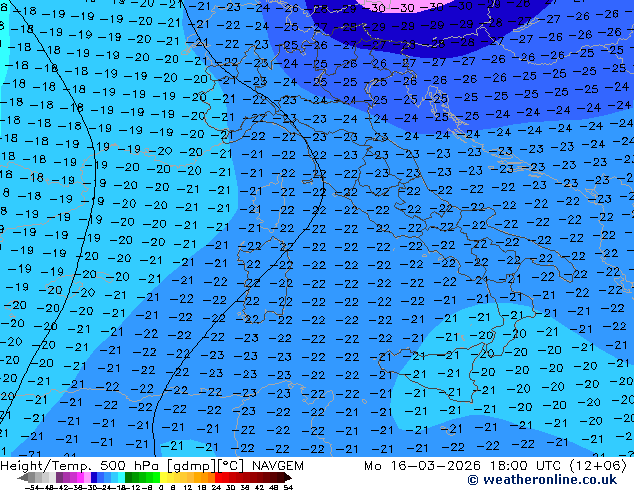Select the dark blue -30 legend swatch
This screenshot has height=490, width=634.
94,477
